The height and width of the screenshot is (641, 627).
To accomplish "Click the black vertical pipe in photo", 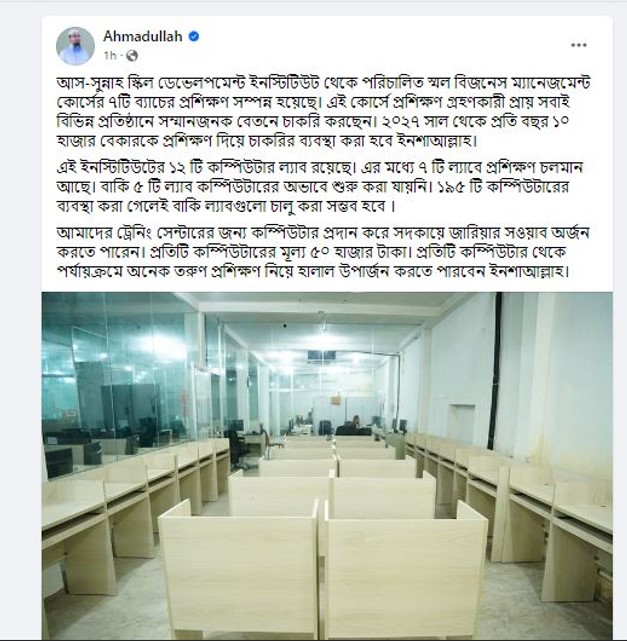I will tap(497, 368).
